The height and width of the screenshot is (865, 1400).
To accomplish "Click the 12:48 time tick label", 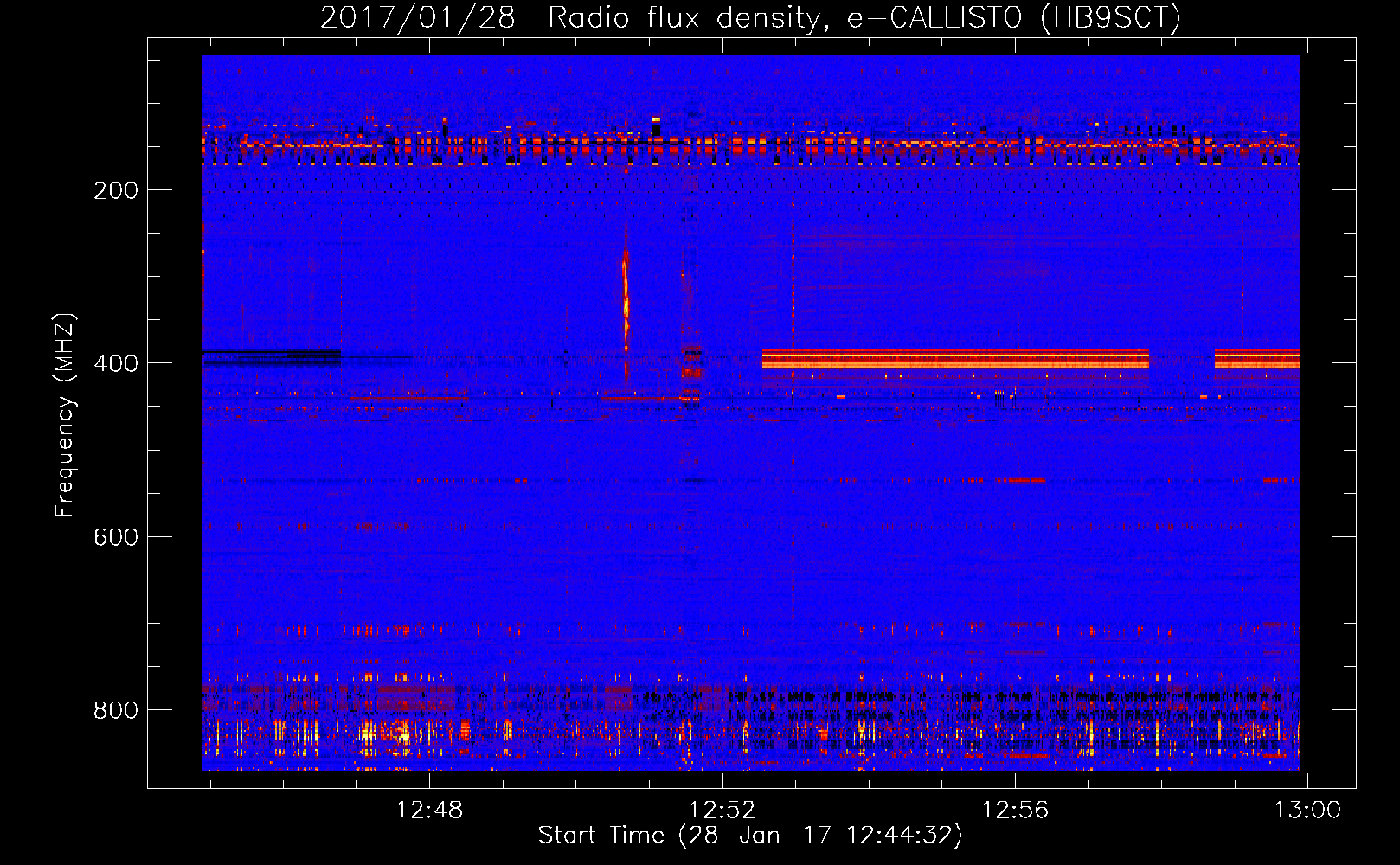I will pos(430,810).
